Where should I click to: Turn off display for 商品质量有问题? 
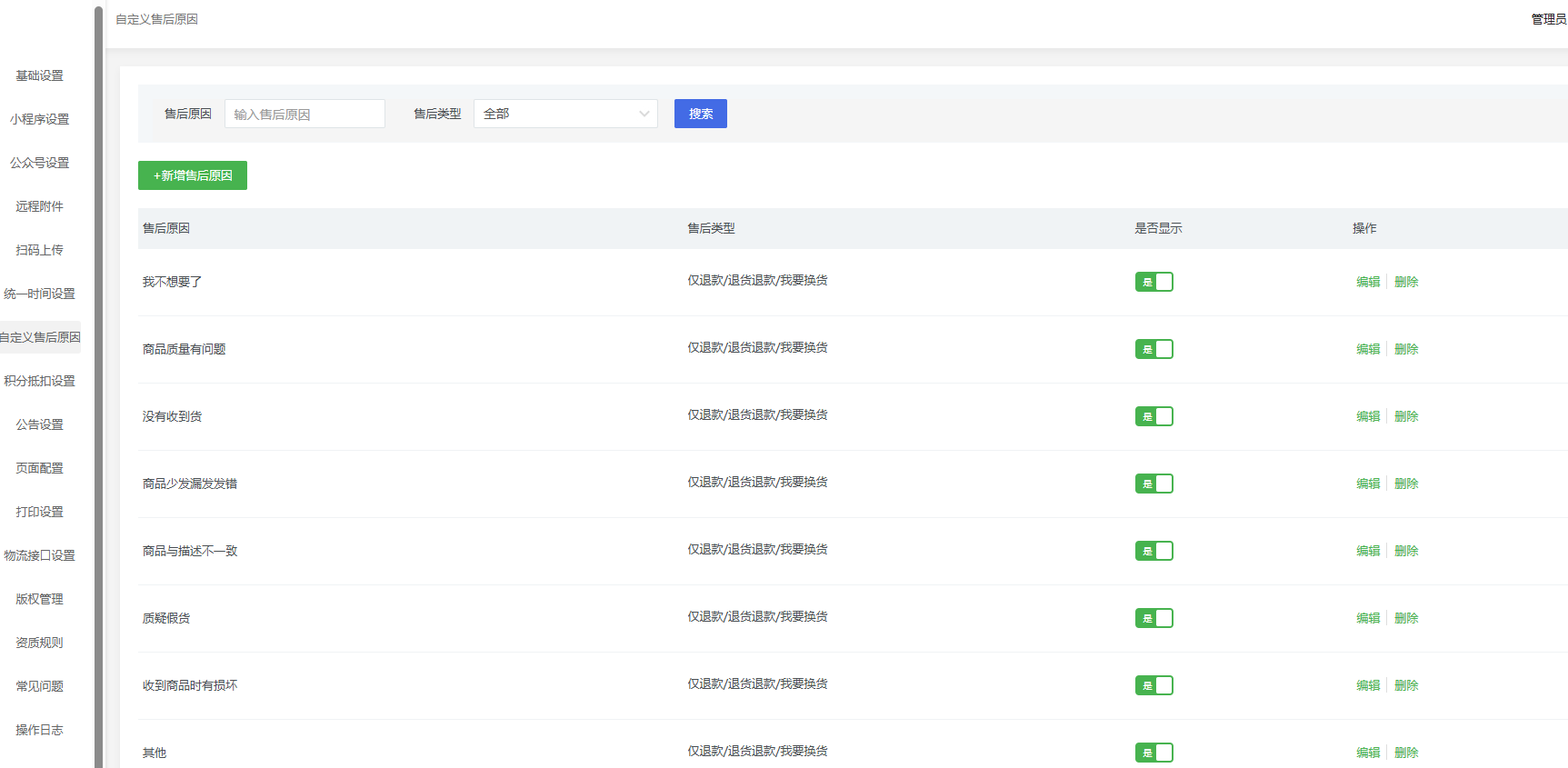click(x=1154, y=349)
